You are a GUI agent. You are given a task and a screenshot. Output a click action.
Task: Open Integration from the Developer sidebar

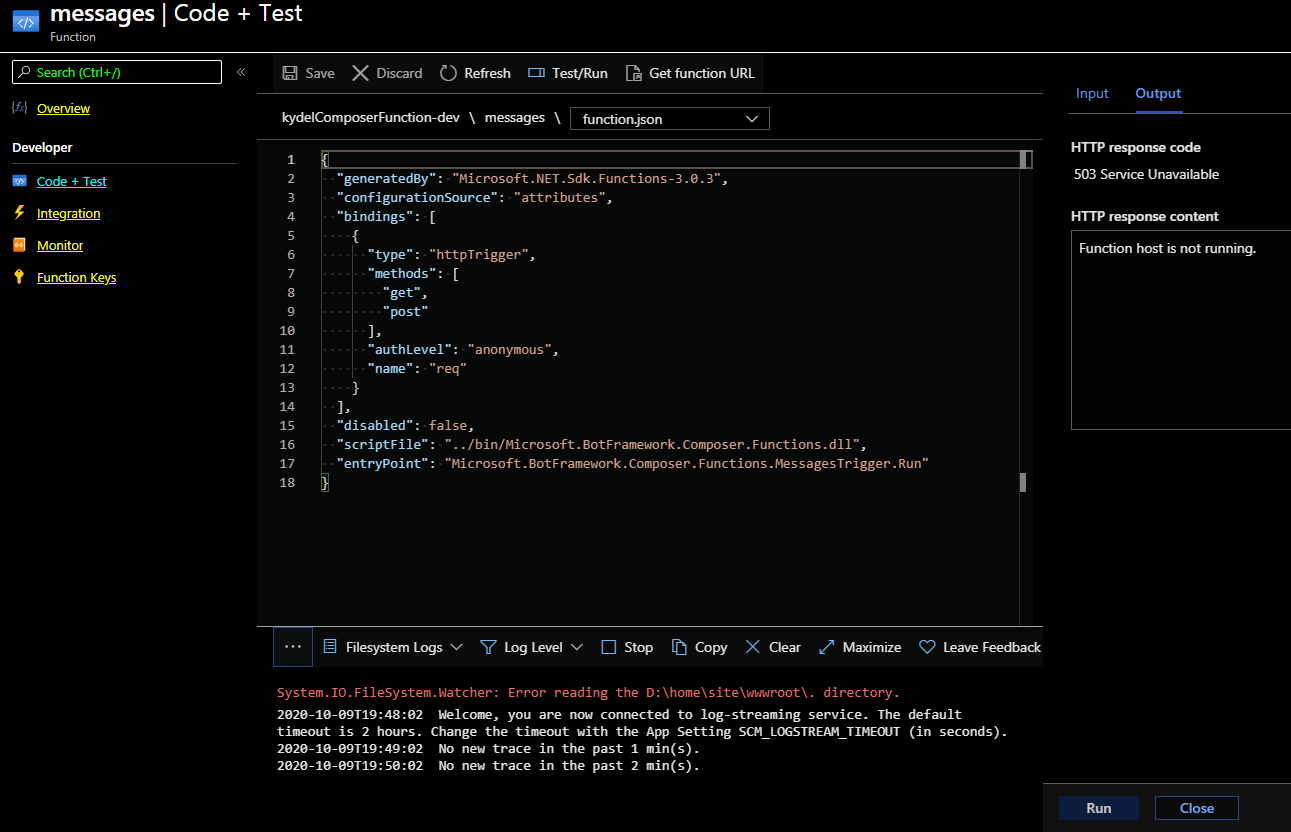click(68, 213)
